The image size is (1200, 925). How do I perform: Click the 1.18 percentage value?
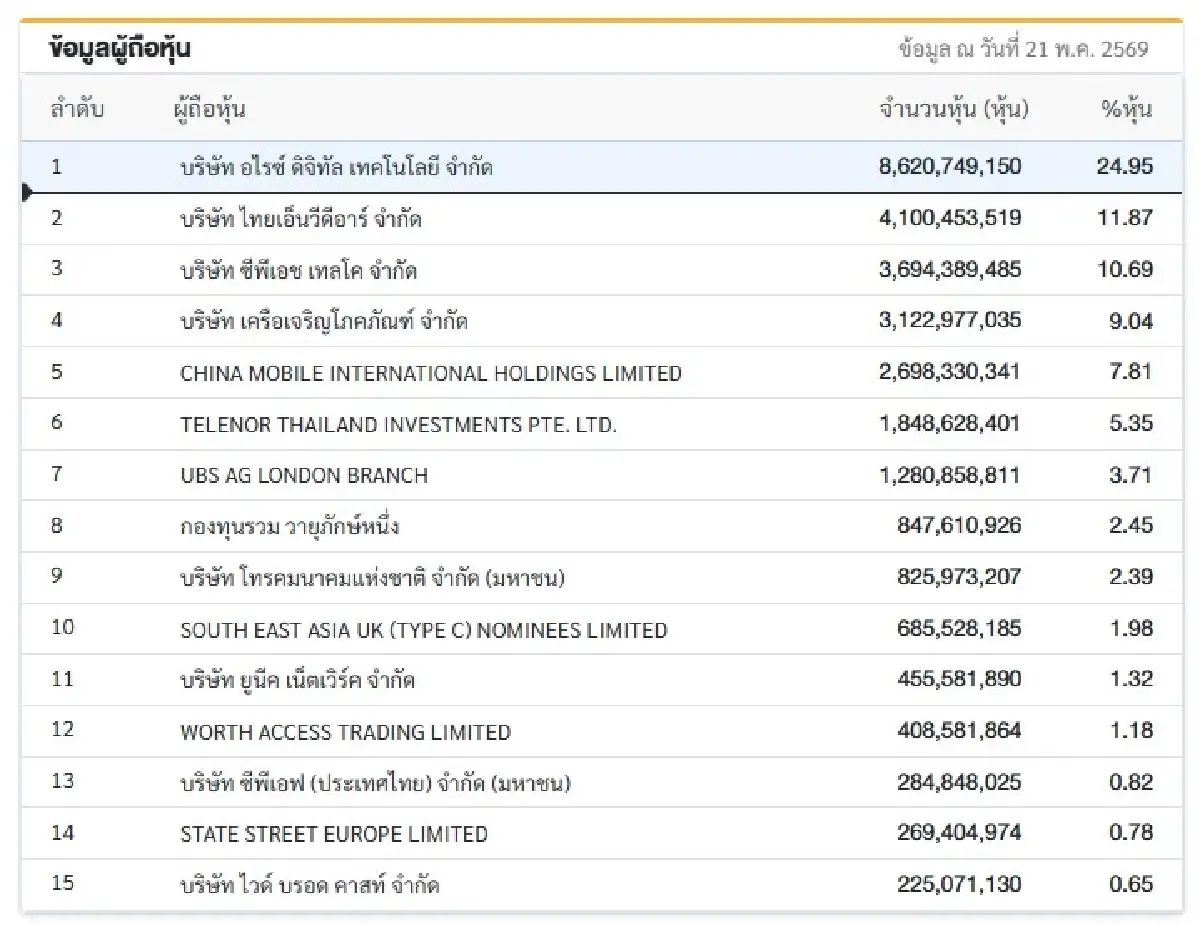click(x=1131, y=731)
